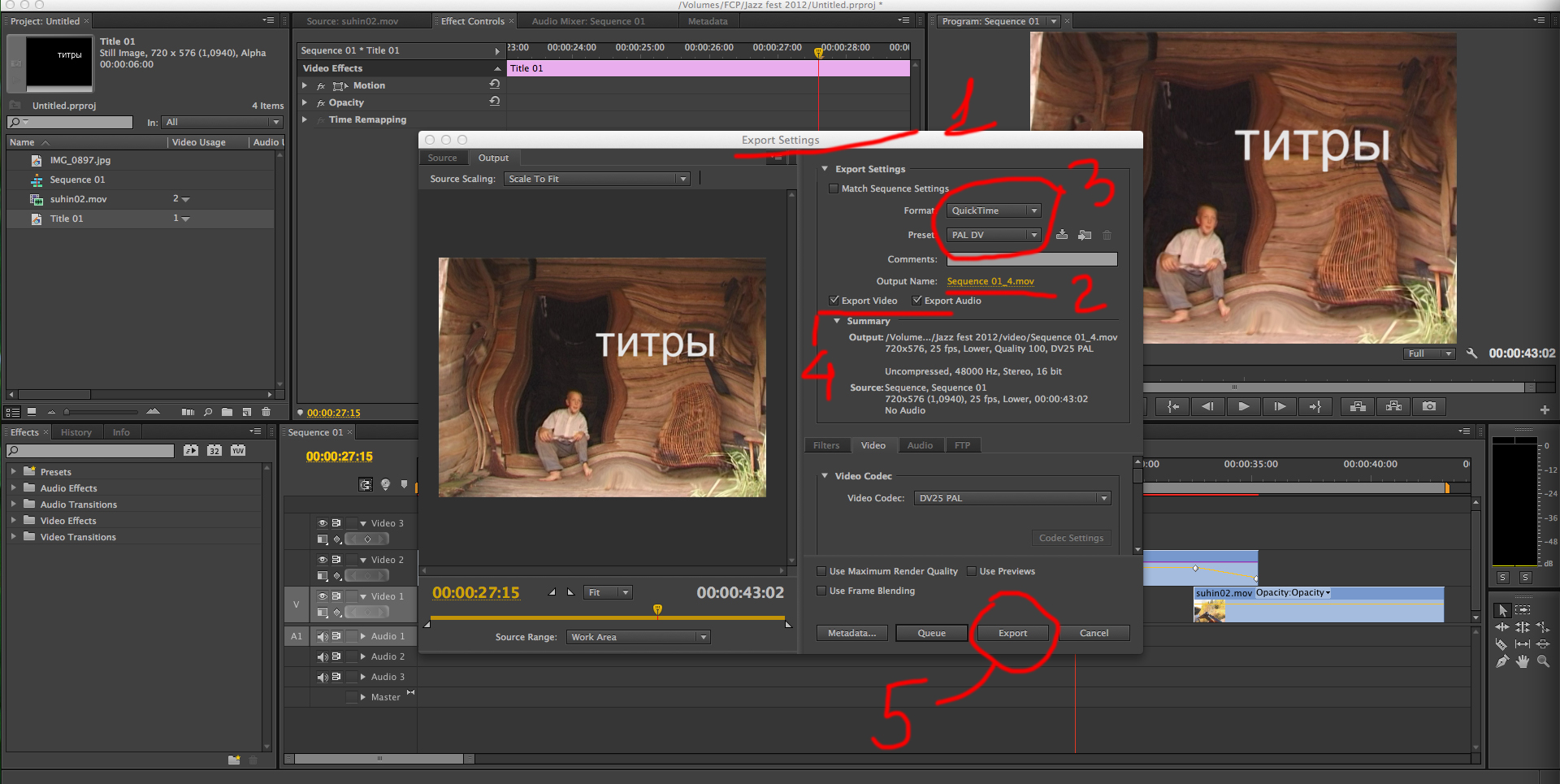
Task: Open the Format dropdown showing QuickTime
Action: (x=994, y=210)
